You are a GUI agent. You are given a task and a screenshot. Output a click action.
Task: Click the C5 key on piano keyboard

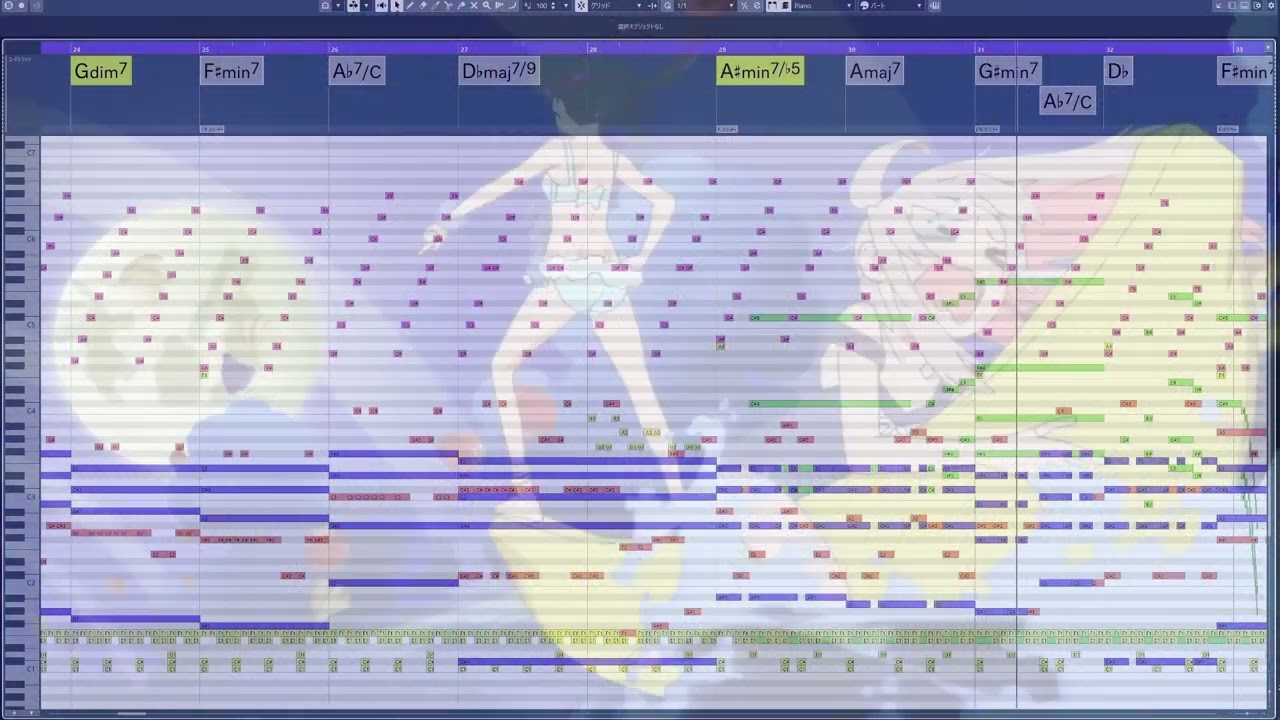20,324
